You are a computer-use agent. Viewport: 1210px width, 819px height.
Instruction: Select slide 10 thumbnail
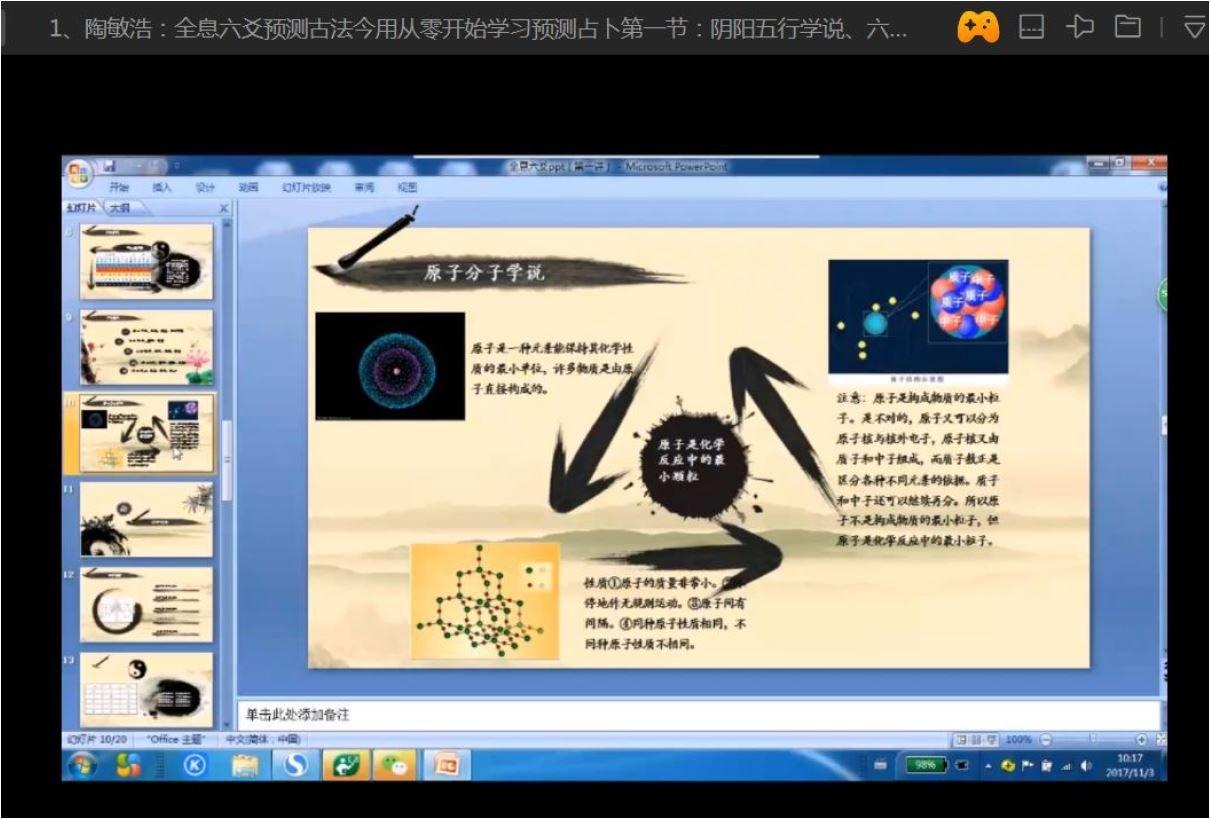[146, 433]
